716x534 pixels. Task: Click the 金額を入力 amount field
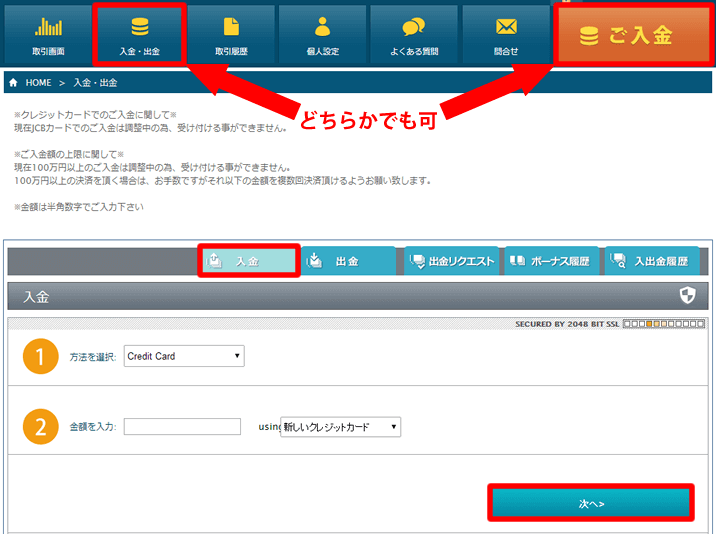(182, 427)
